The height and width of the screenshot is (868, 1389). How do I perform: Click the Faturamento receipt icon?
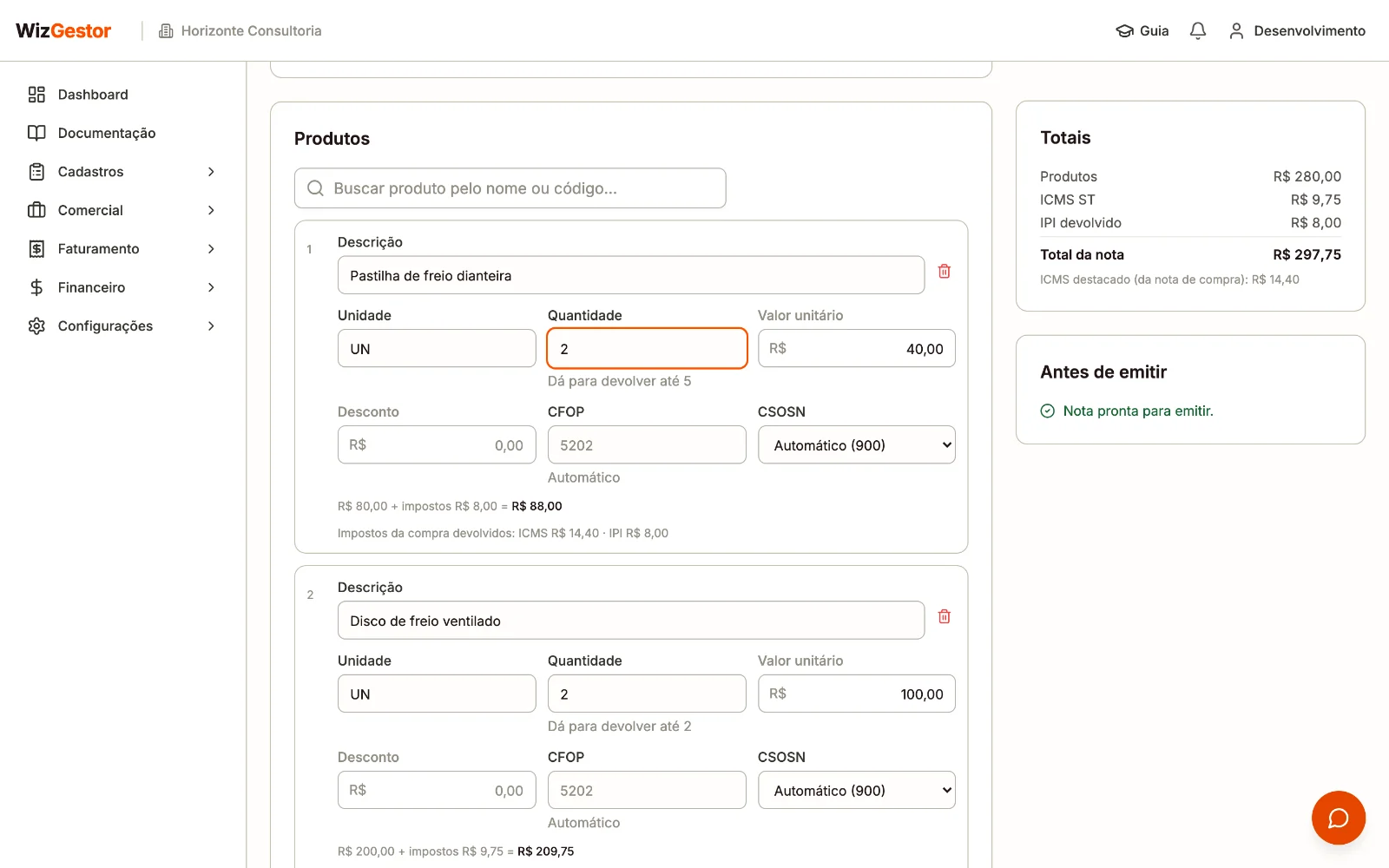click(x=36, y=249)
